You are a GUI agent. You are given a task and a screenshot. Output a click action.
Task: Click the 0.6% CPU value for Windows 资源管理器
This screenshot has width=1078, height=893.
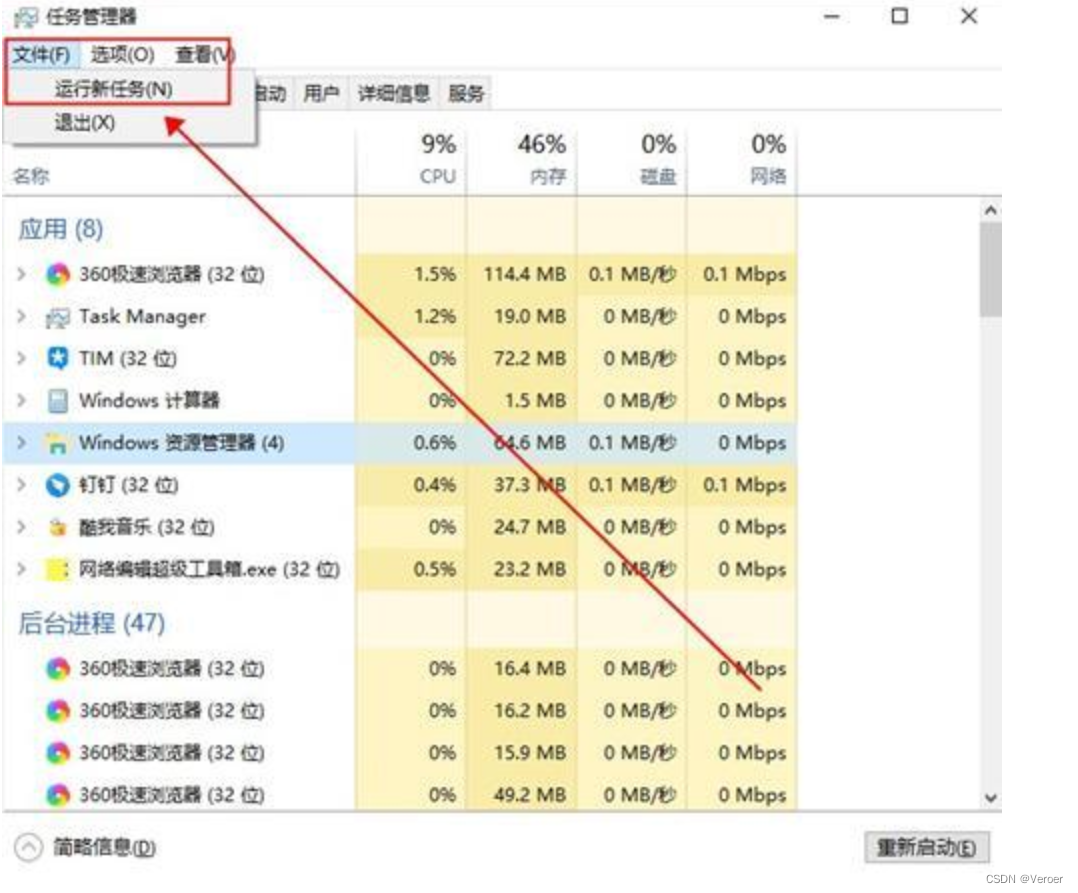point(434,443)
